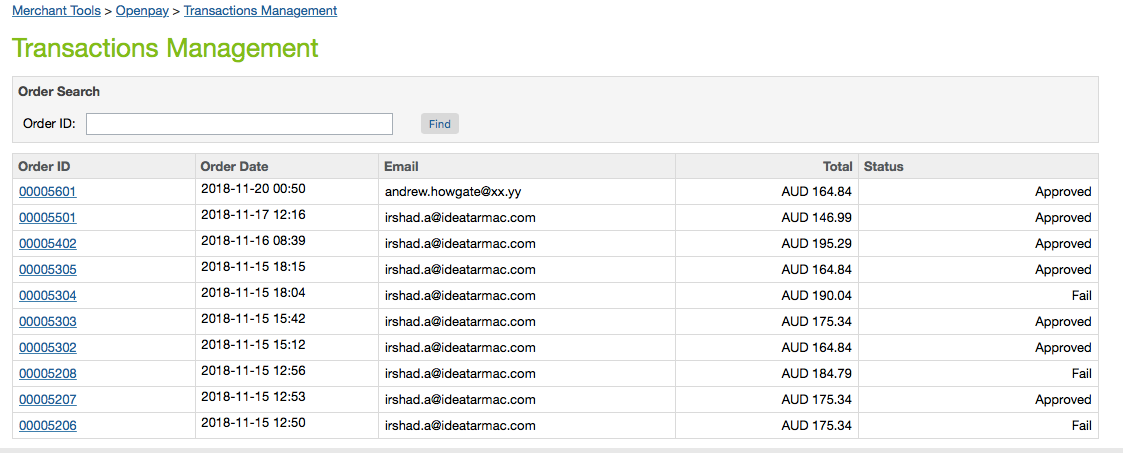1123x453 pixels.
Task: Click the Email column header
Action: point(400,167)
